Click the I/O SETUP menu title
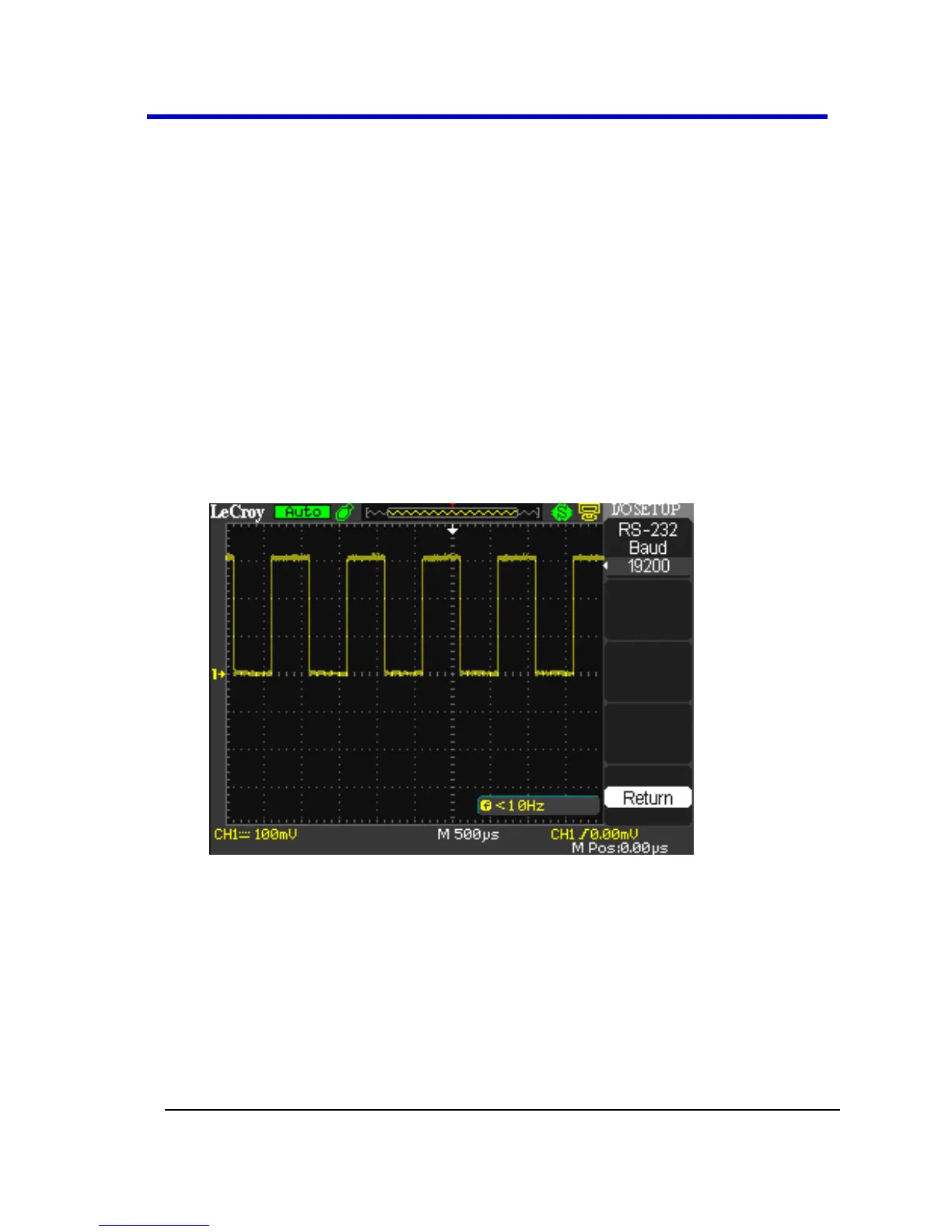The height and width of the screenshot is (1232, 952). coord(646,509)
